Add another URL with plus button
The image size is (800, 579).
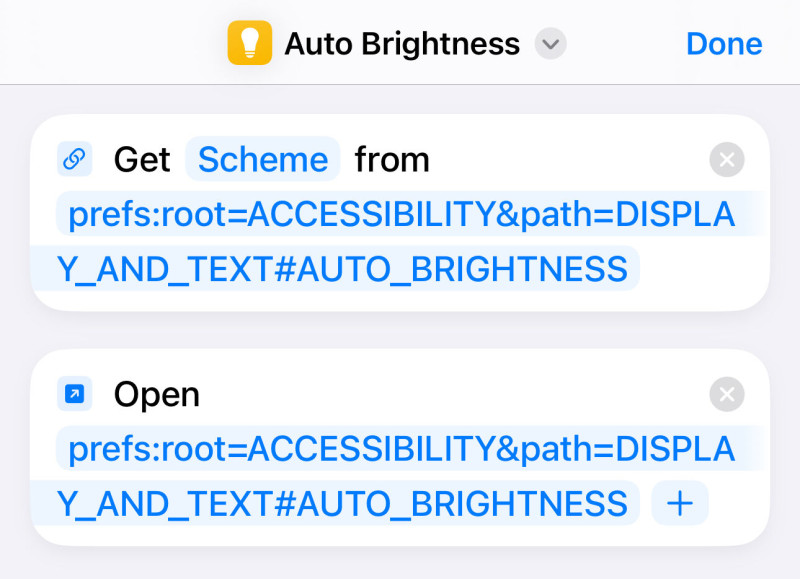click(680, 503)
